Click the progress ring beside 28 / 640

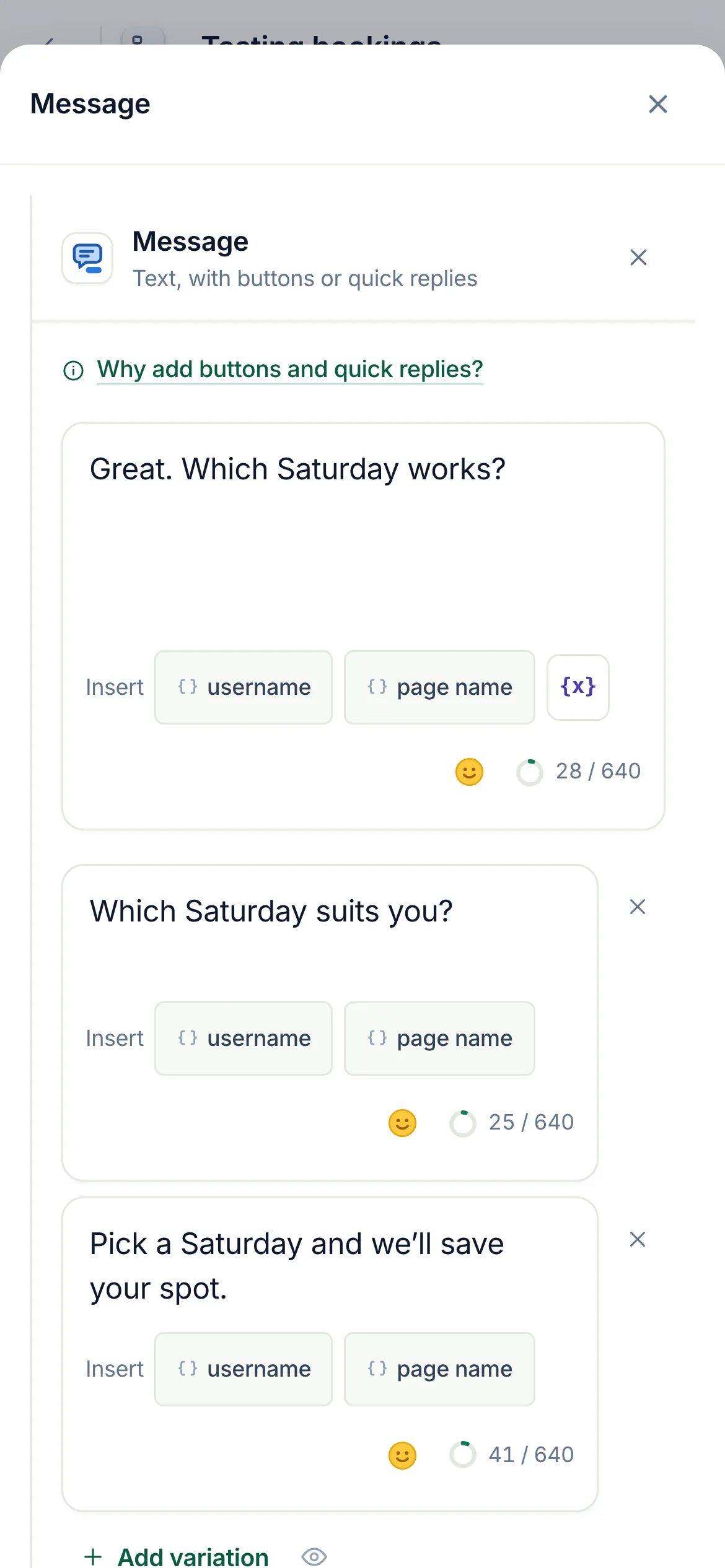pos(530,772)
